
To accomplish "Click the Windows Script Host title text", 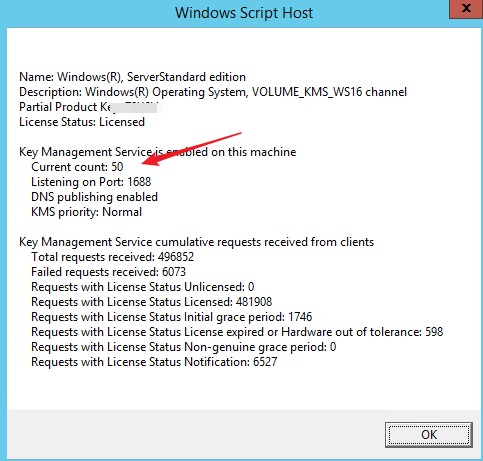I will pyautogui.click(x=244, y=13).
